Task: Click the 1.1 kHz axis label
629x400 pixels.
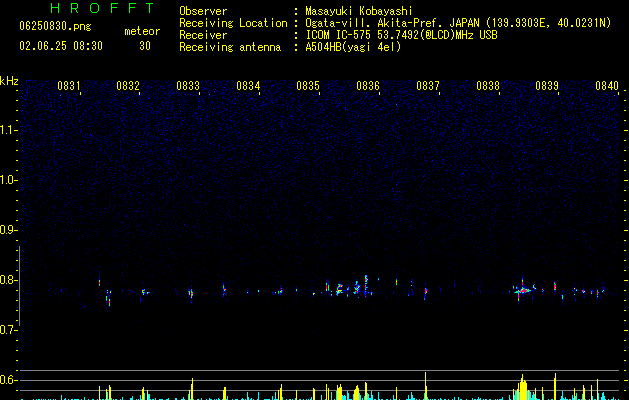Action: 9,130
